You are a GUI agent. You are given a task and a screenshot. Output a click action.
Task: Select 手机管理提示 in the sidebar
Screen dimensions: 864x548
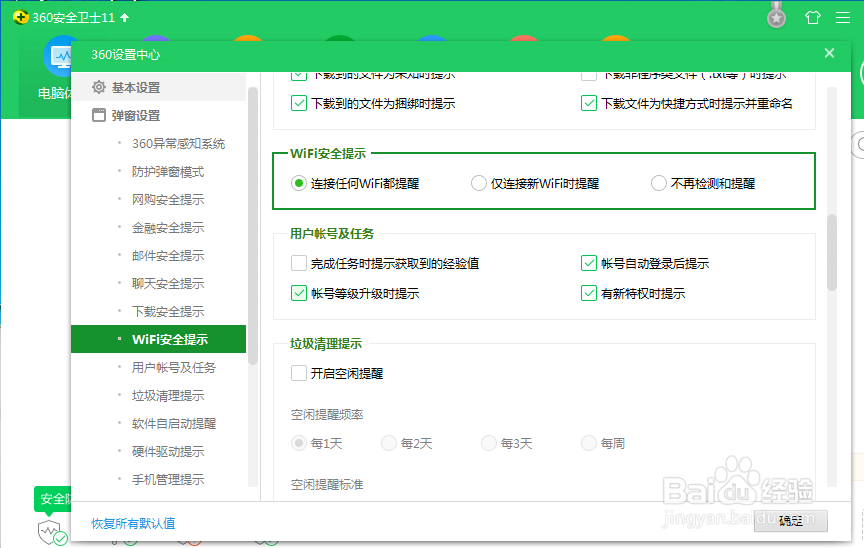click(x=168, y=480)
